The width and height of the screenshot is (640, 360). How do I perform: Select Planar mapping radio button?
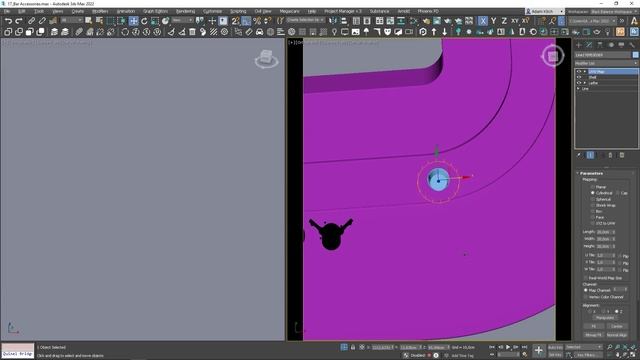593,187
